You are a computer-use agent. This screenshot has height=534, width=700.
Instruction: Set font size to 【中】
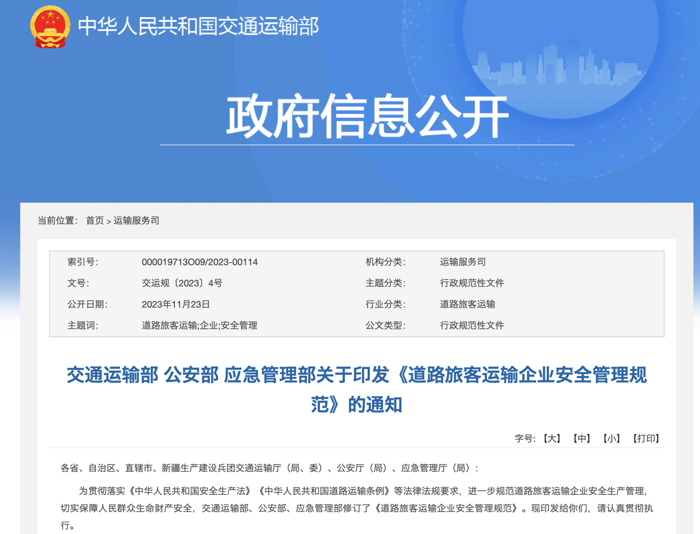(x=582, y=438)
